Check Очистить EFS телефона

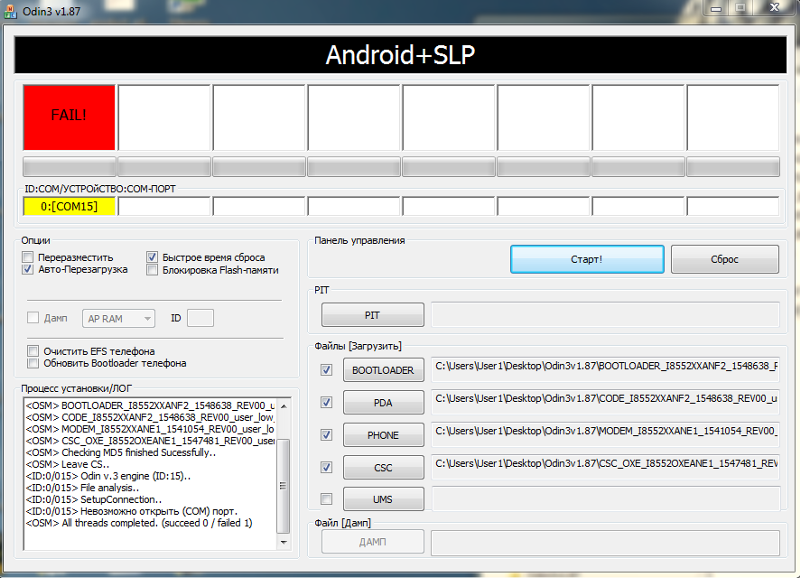[x=33, y=351]
